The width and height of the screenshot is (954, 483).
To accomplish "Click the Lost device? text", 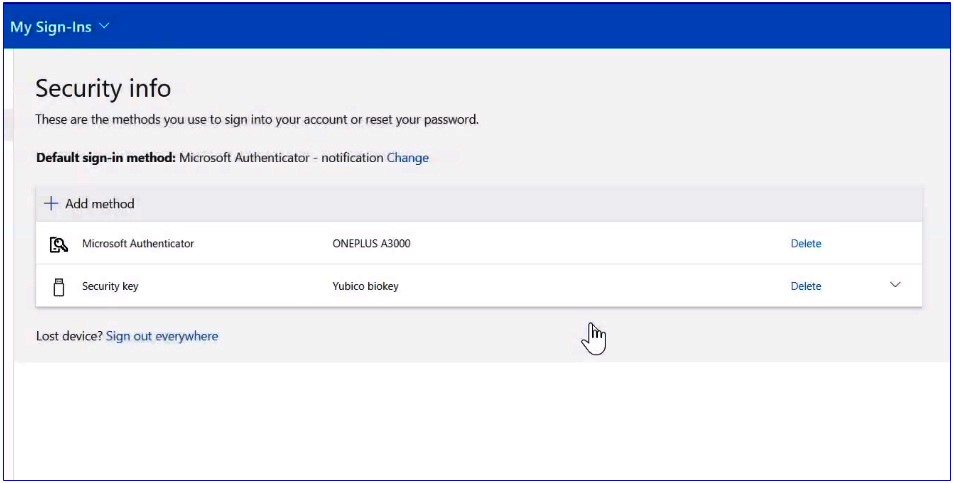I will [69, 336].
